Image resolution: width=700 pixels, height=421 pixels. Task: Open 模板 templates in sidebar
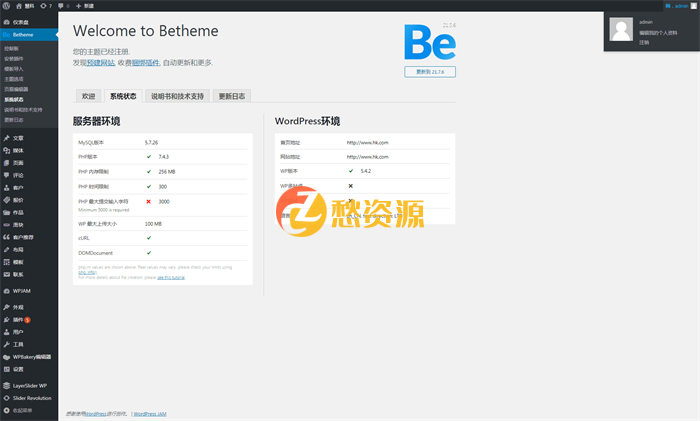pyautogui.click(x=29, y=262)
